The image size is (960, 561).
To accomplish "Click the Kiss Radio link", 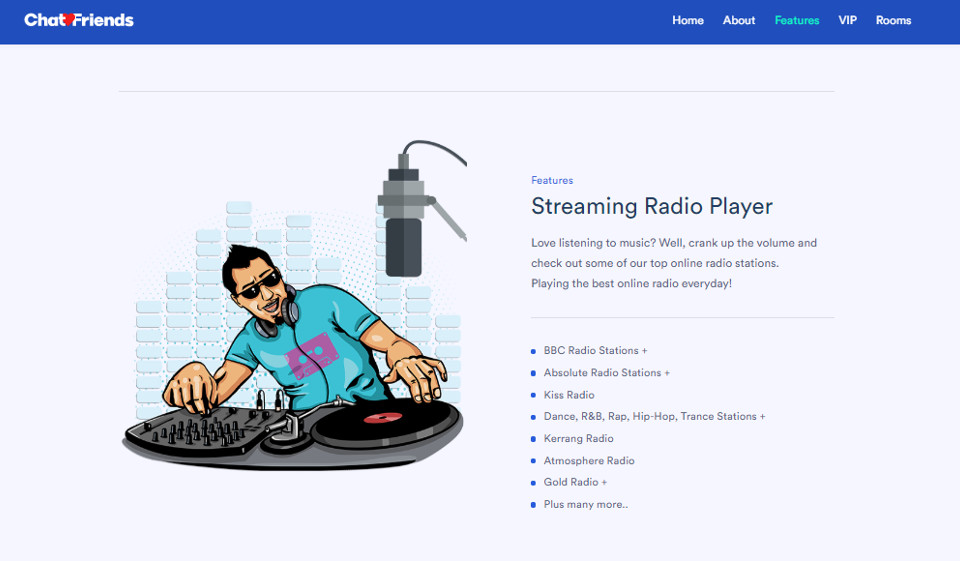I will [x=569, y=395].
